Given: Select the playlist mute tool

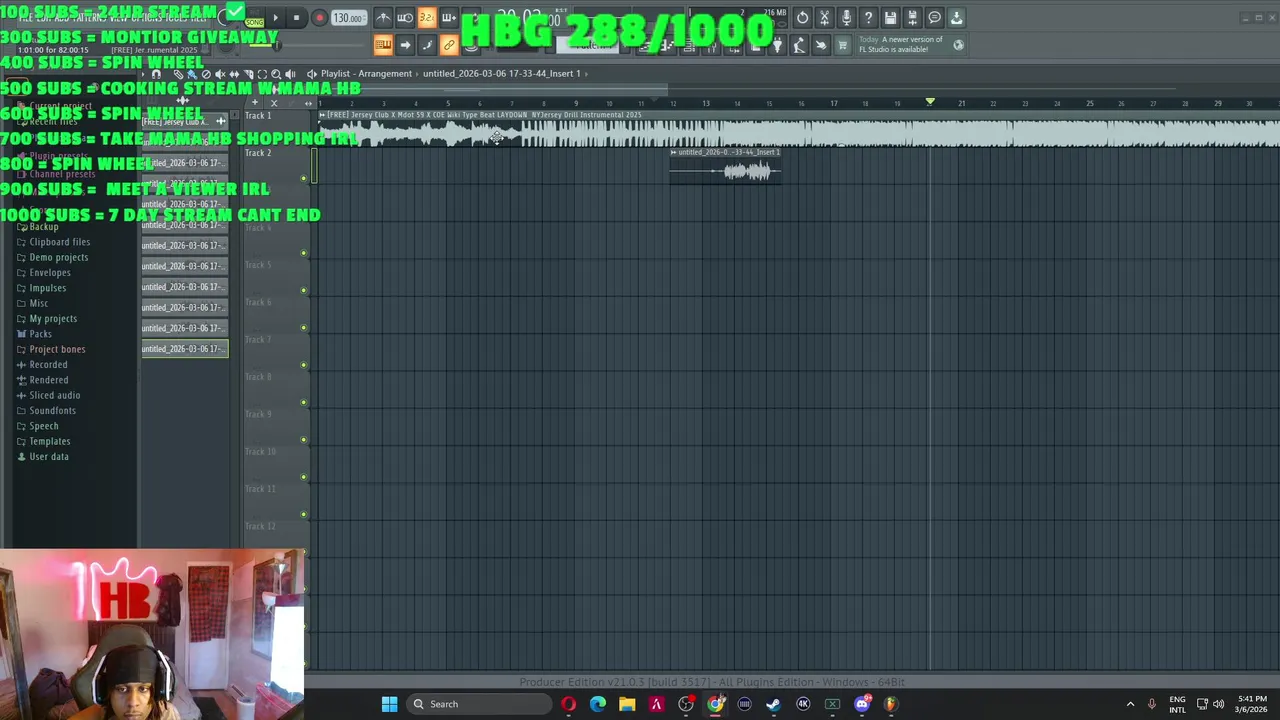Looking at the screenshot, I should click(x=220, y=74).
